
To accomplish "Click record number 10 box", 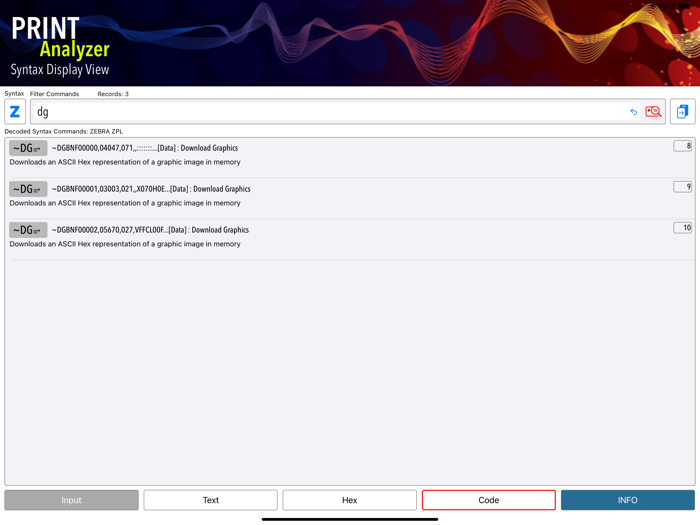I will (x=683, y=228).
